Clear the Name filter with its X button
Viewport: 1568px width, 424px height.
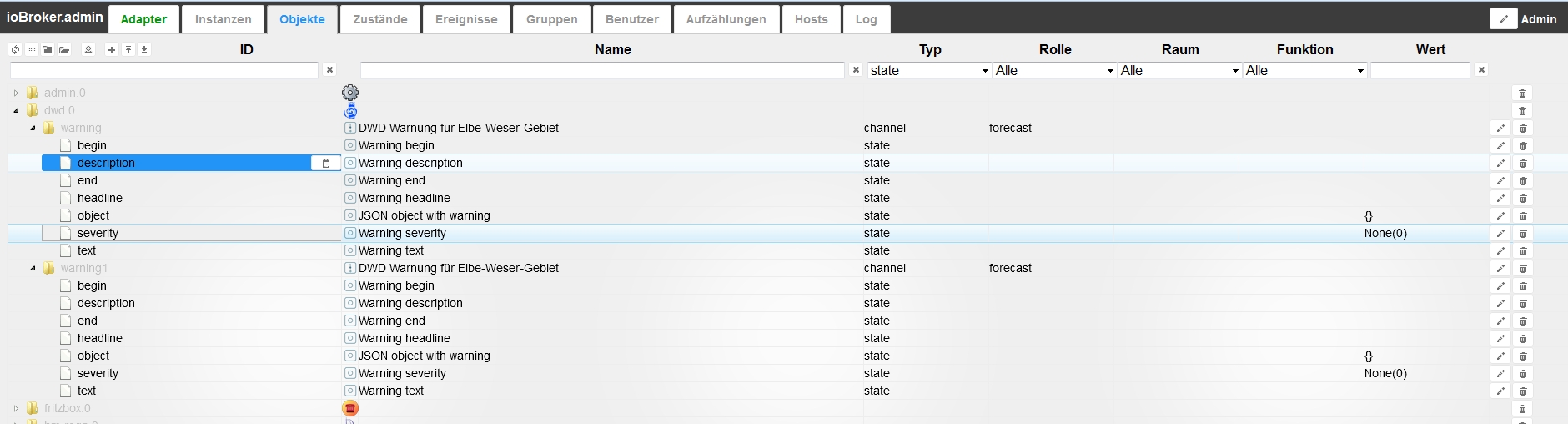coord(856,70)
